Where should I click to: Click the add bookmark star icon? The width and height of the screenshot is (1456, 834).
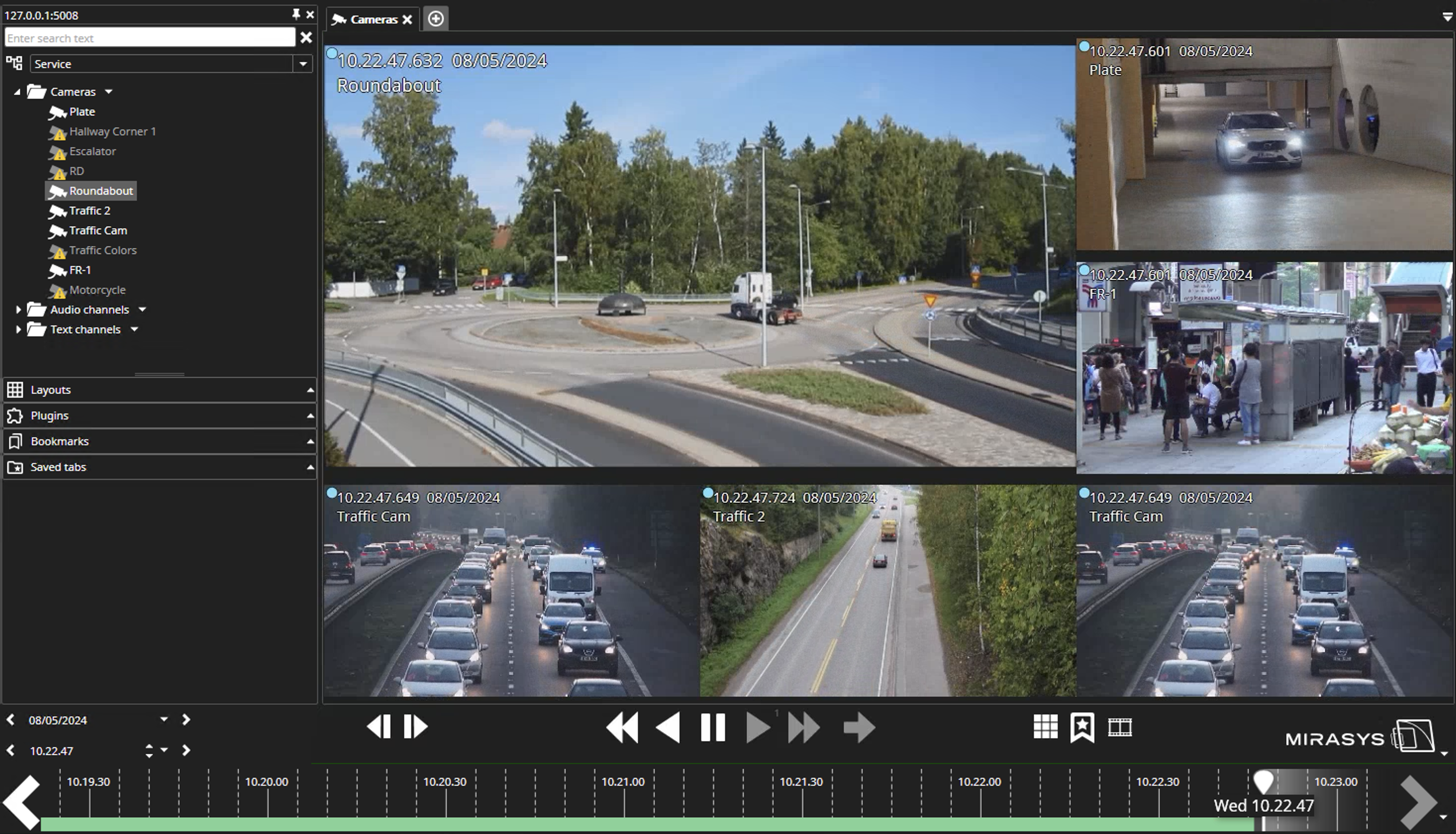1082,728
